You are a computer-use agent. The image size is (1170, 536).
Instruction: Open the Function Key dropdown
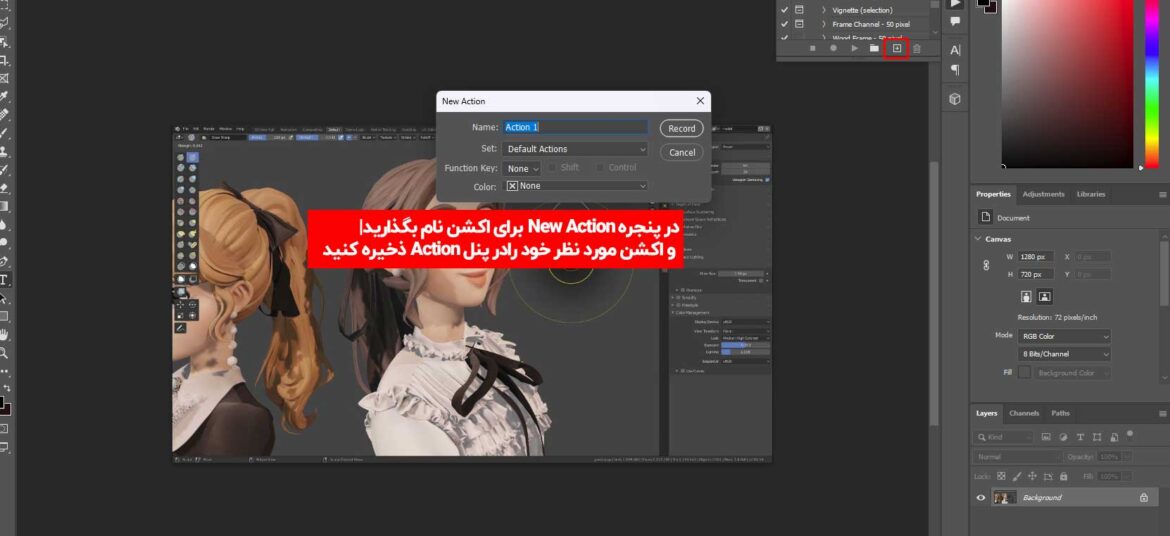(521, 169)
